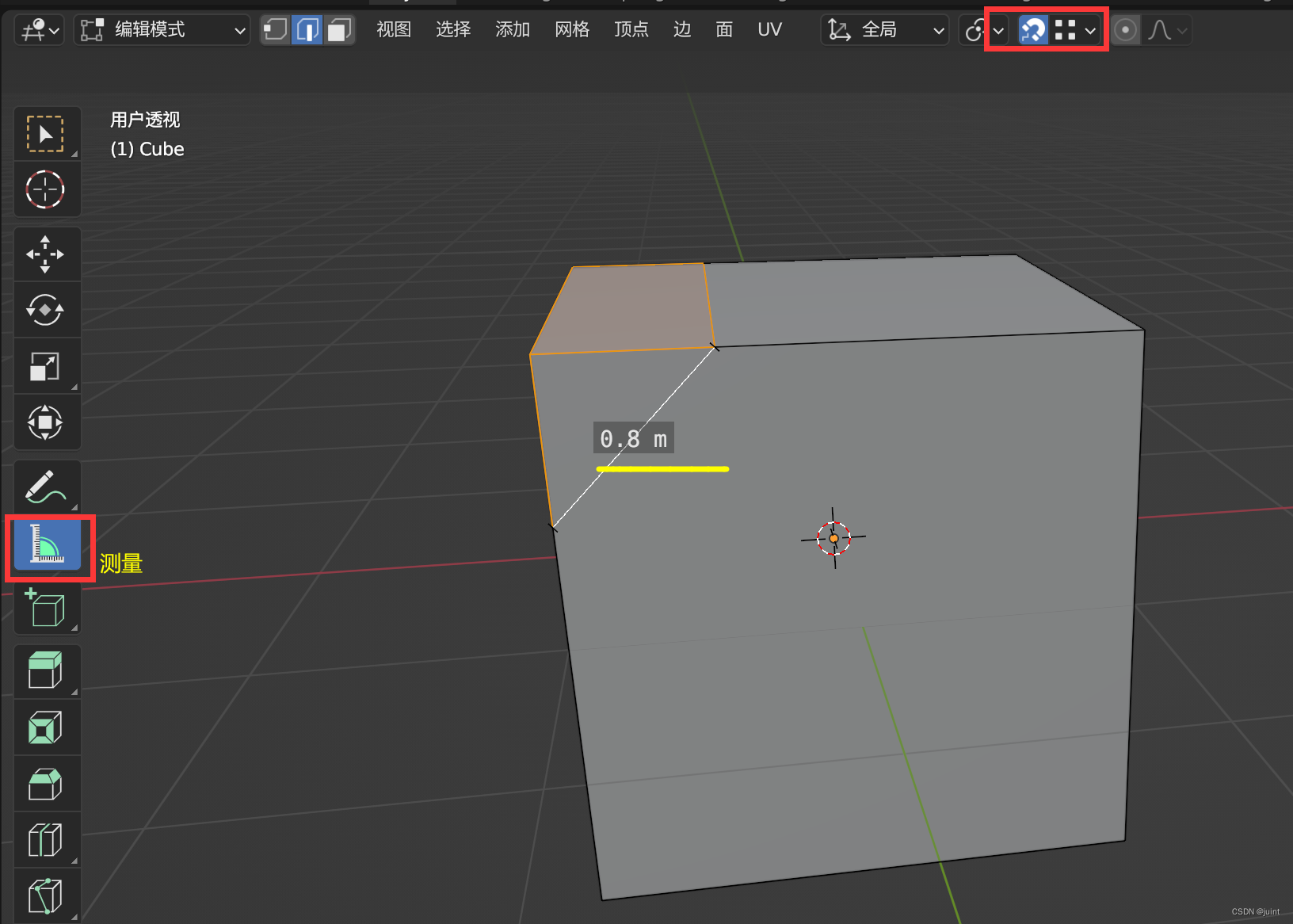This screenshot has width=1293, height=924.
Task: Click the 3D cursor on the cube
Action: click(833, 538)
